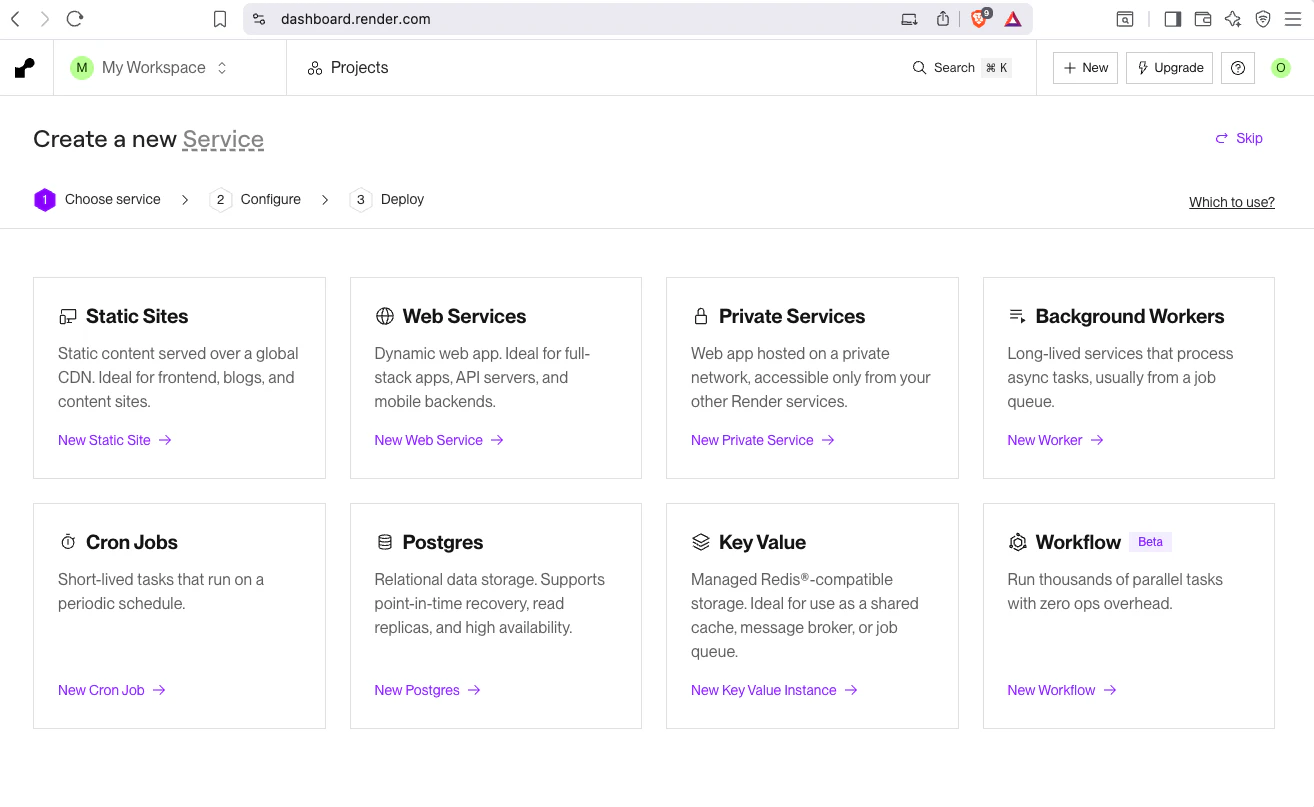The height and width of the screenshot is (807, 1314).
Task: Go back with the browser back arrow
Action: pyautogui.click(x=15, y=19)
